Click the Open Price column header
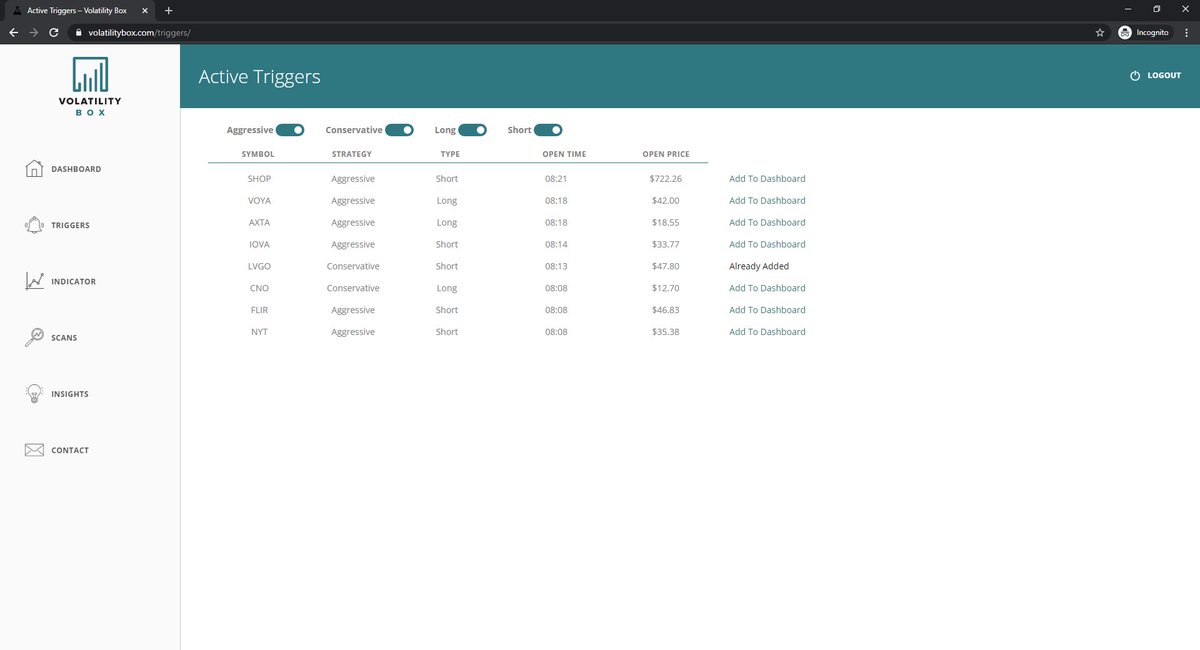 pos(666,154)
